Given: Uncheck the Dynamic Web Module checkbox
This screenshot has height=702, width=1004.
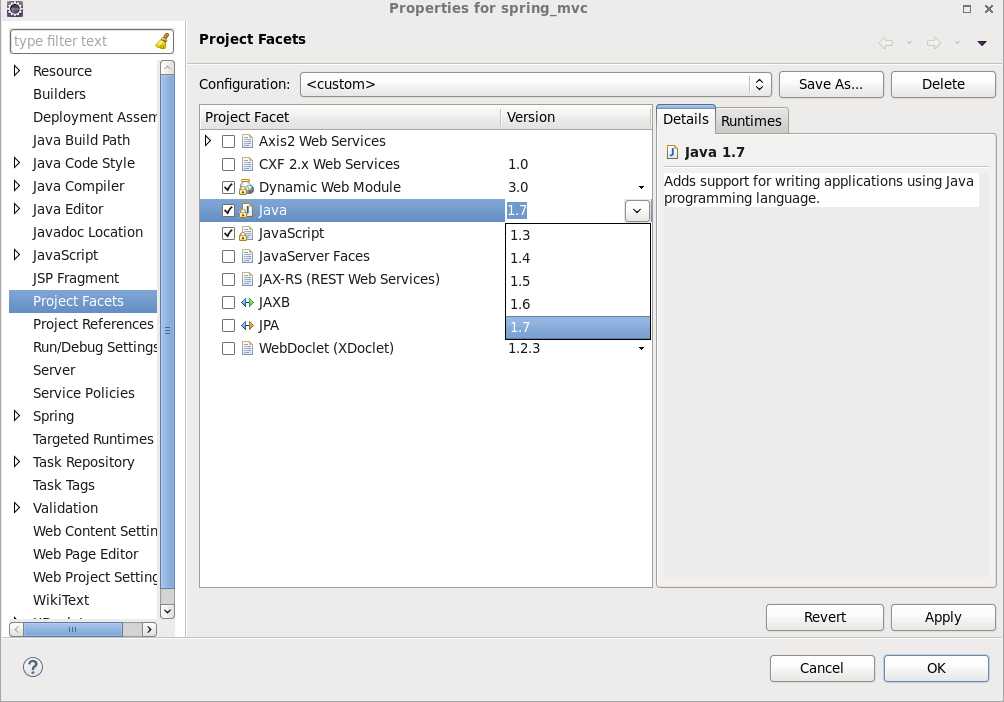Looking at the screenshot, I should coord(228,187).
